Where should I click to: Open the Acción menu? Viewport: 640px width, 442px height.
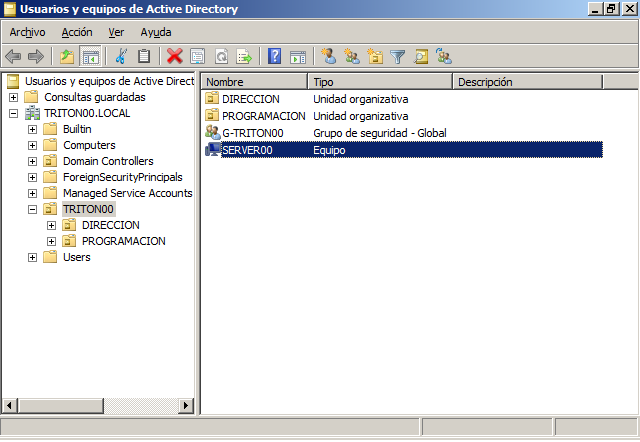point(77,32)
